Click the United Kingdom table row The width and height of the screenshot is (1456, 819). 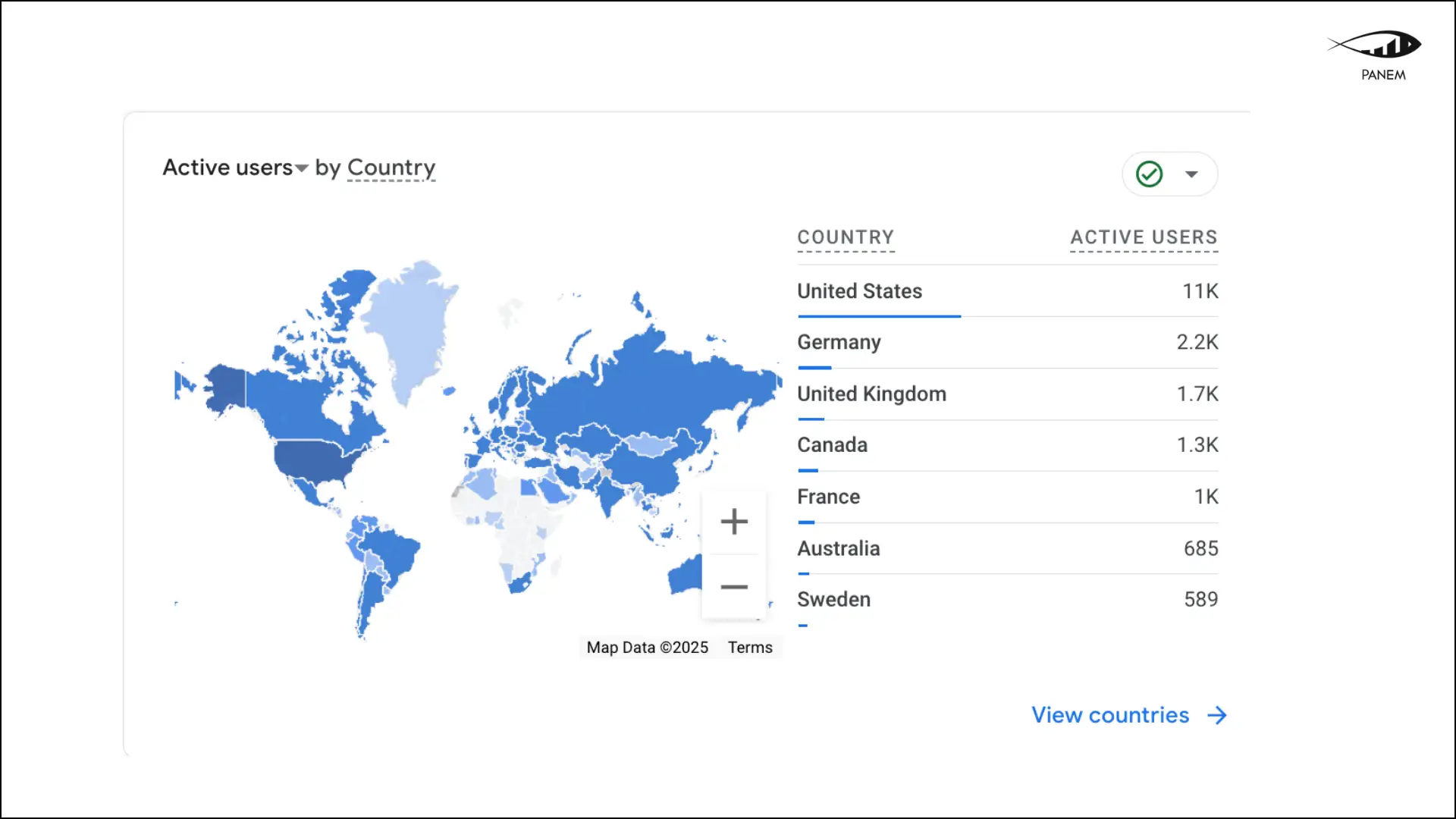871,394
